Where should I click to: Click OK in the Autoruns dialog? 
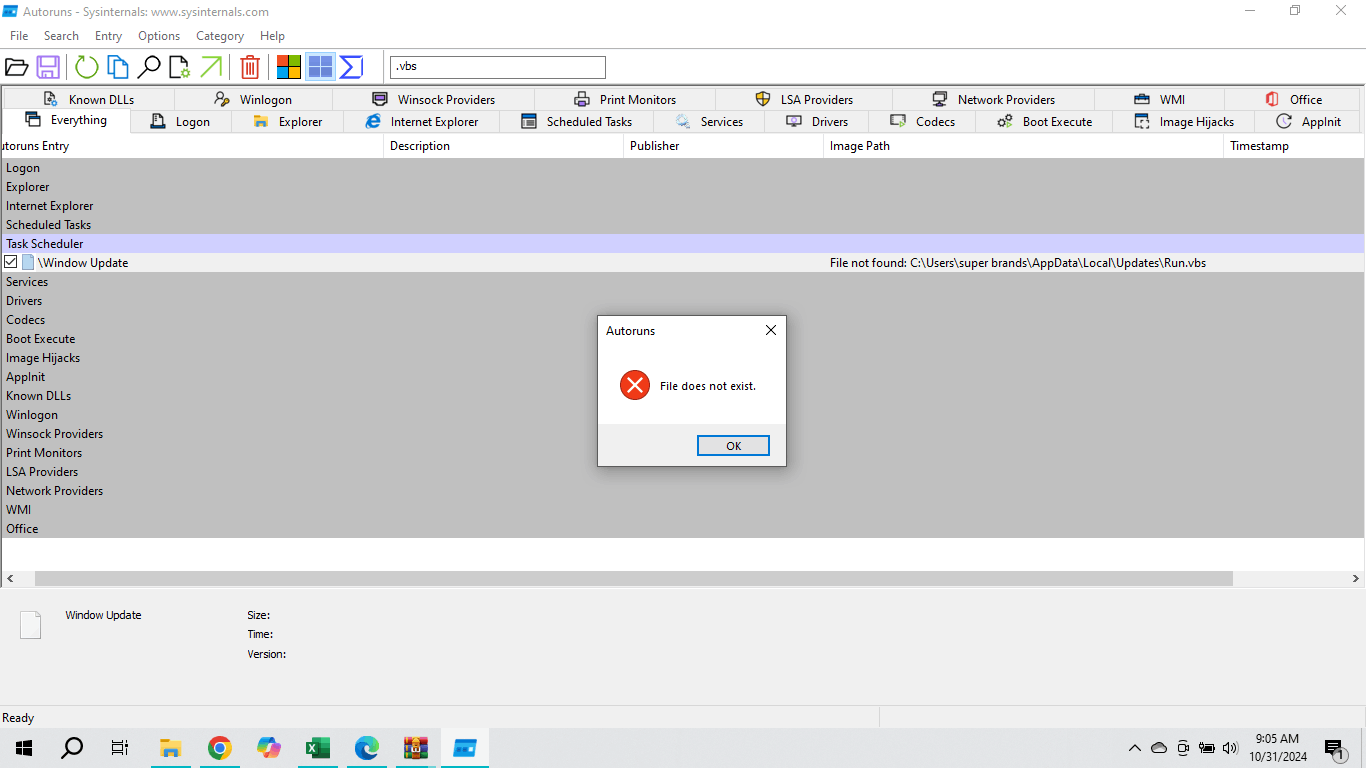(733, 446)
